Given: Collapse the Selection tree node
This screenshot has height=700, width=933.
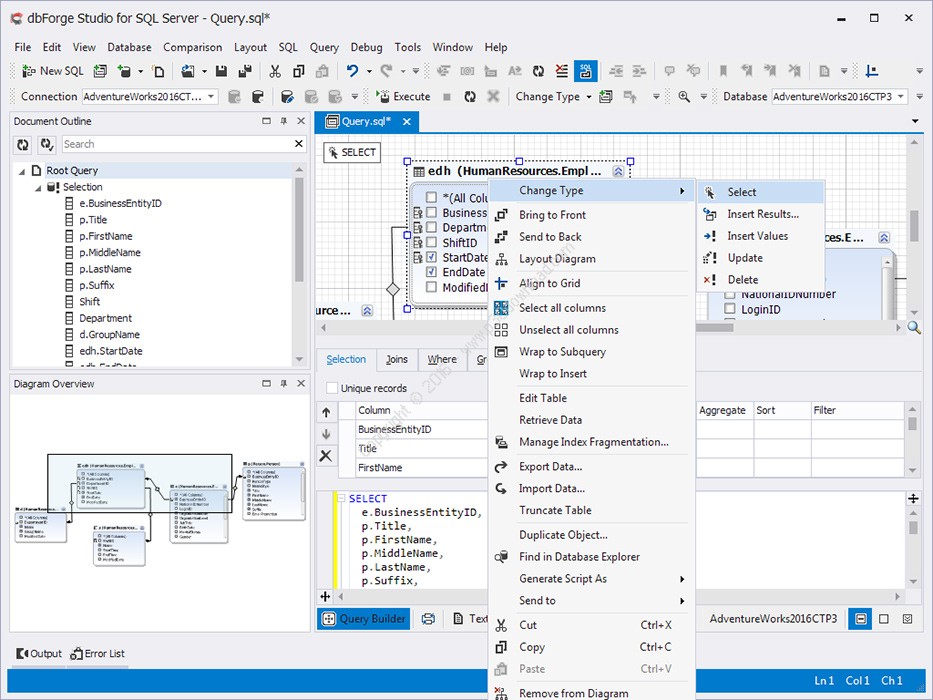Looking at the screenshot, I should click(38, 188).
